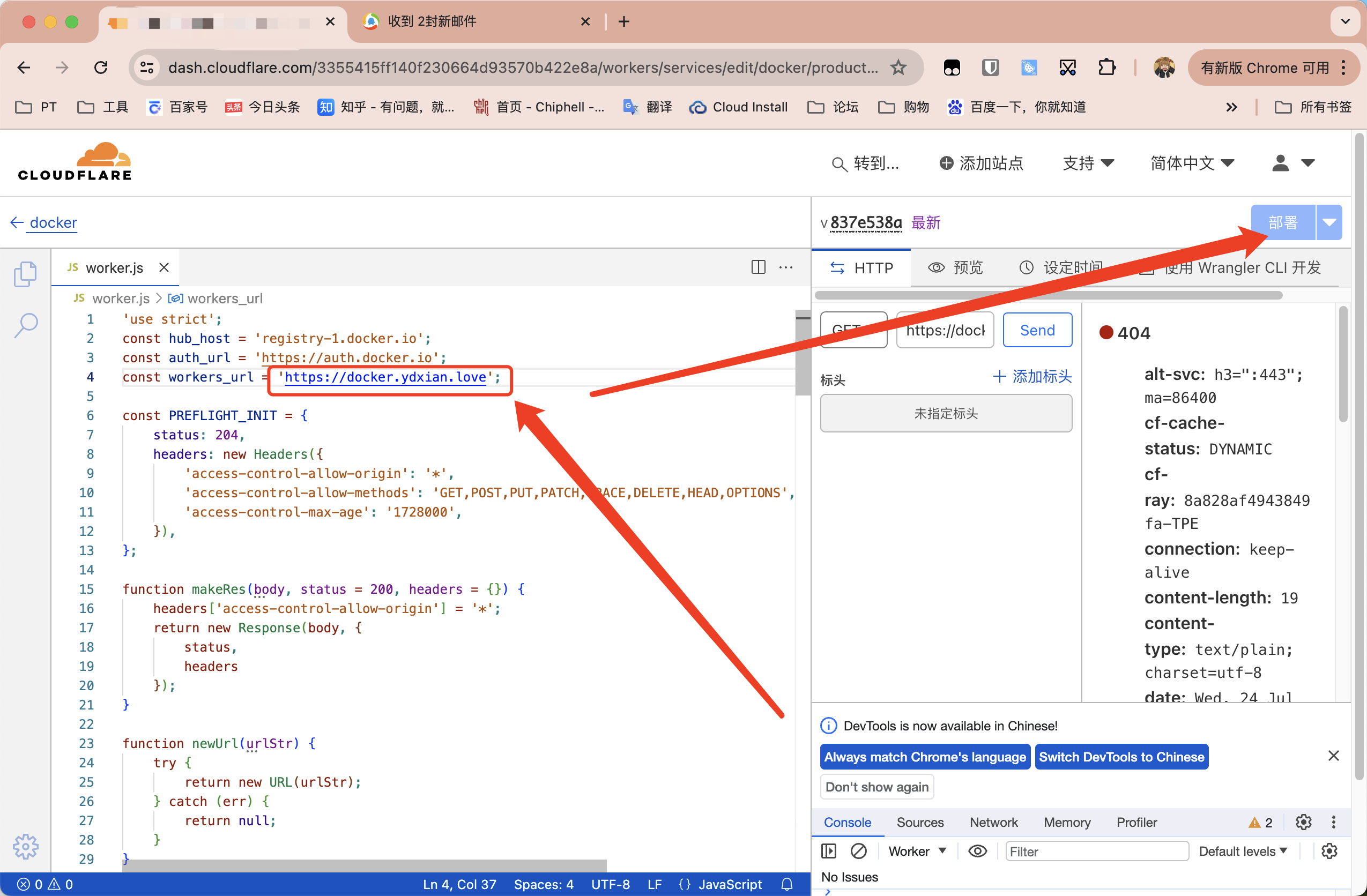1367x896 pixels.
Task: Click Always match Chrome's language button
Action: point(925,757)
